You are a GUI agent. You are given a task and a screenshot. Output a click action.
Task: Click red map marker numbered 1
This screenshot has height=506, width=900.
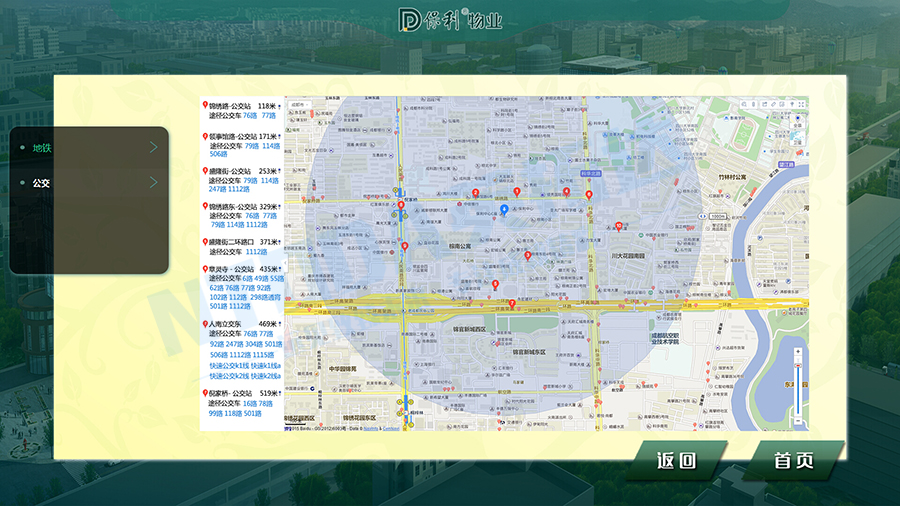(x=517, y=192)
